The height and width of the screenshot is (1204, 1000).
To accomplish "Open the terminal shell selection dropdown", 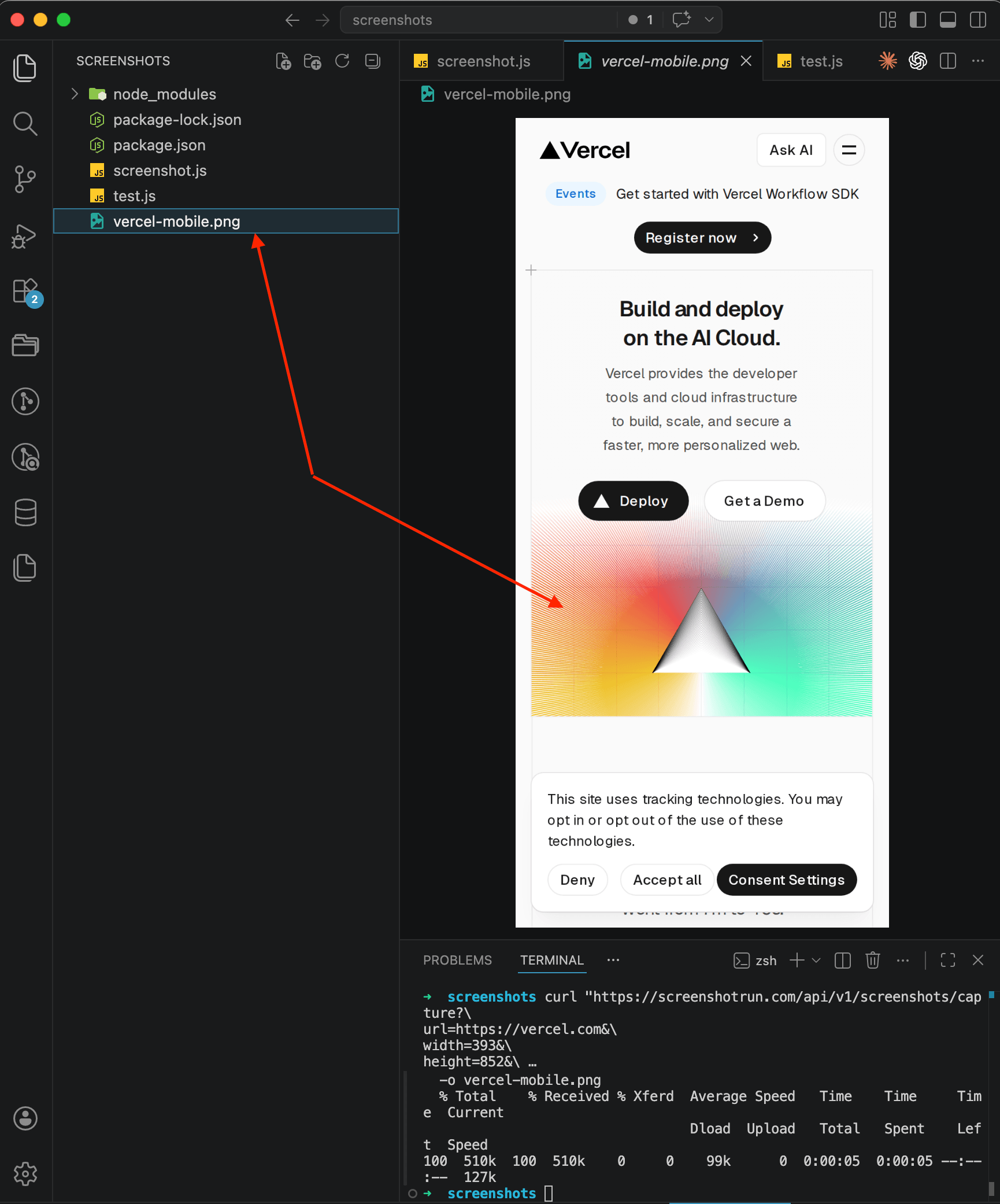I will (x=817, y=961).
